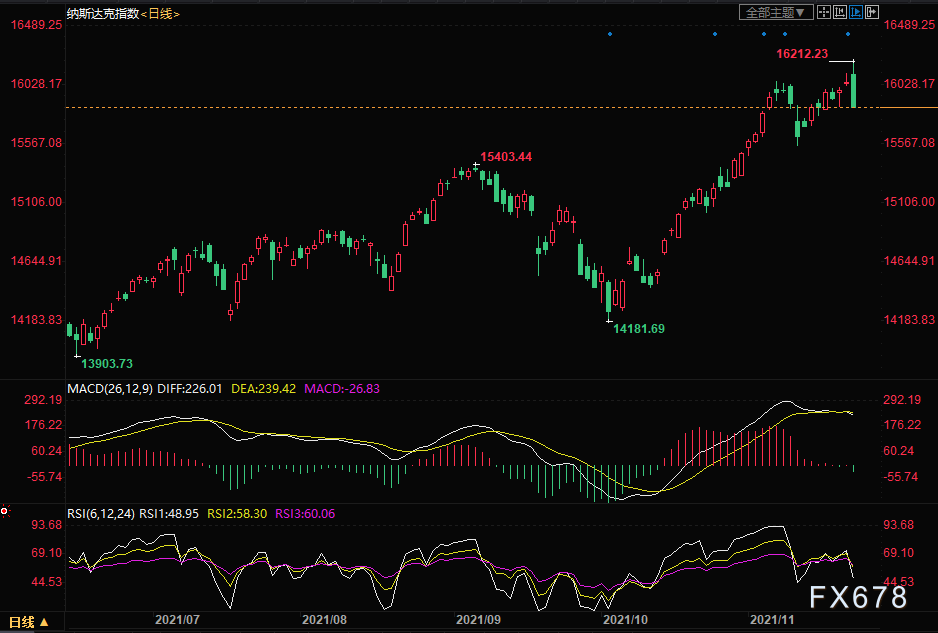This screenshot has height=633, width=938.
Task: Toggle the blue highlighted play-axis icon
Action: [856, 12]
